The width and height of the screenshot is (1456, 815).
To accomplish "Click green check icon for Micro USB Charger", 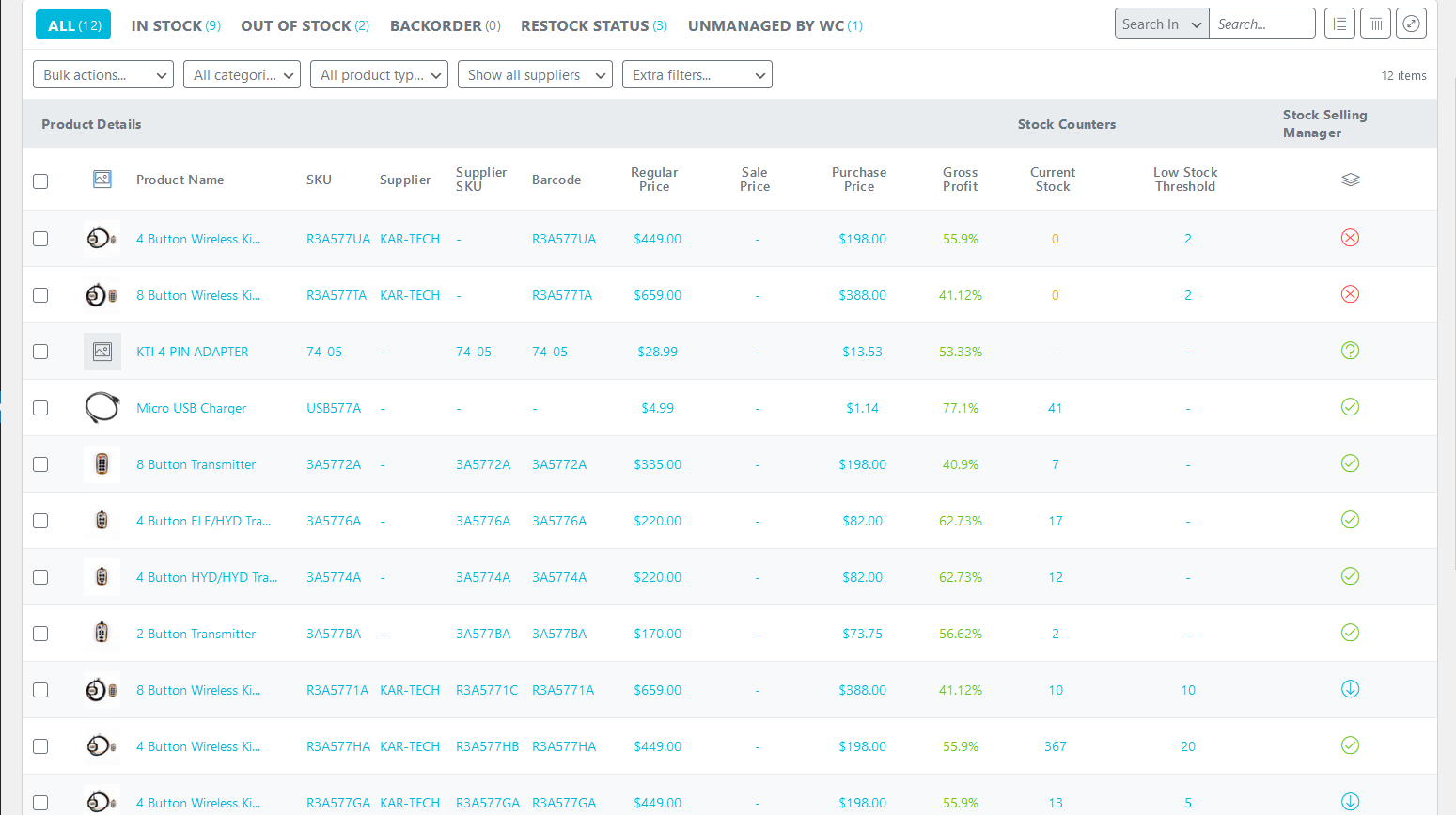I will (x=1350, y=407).
